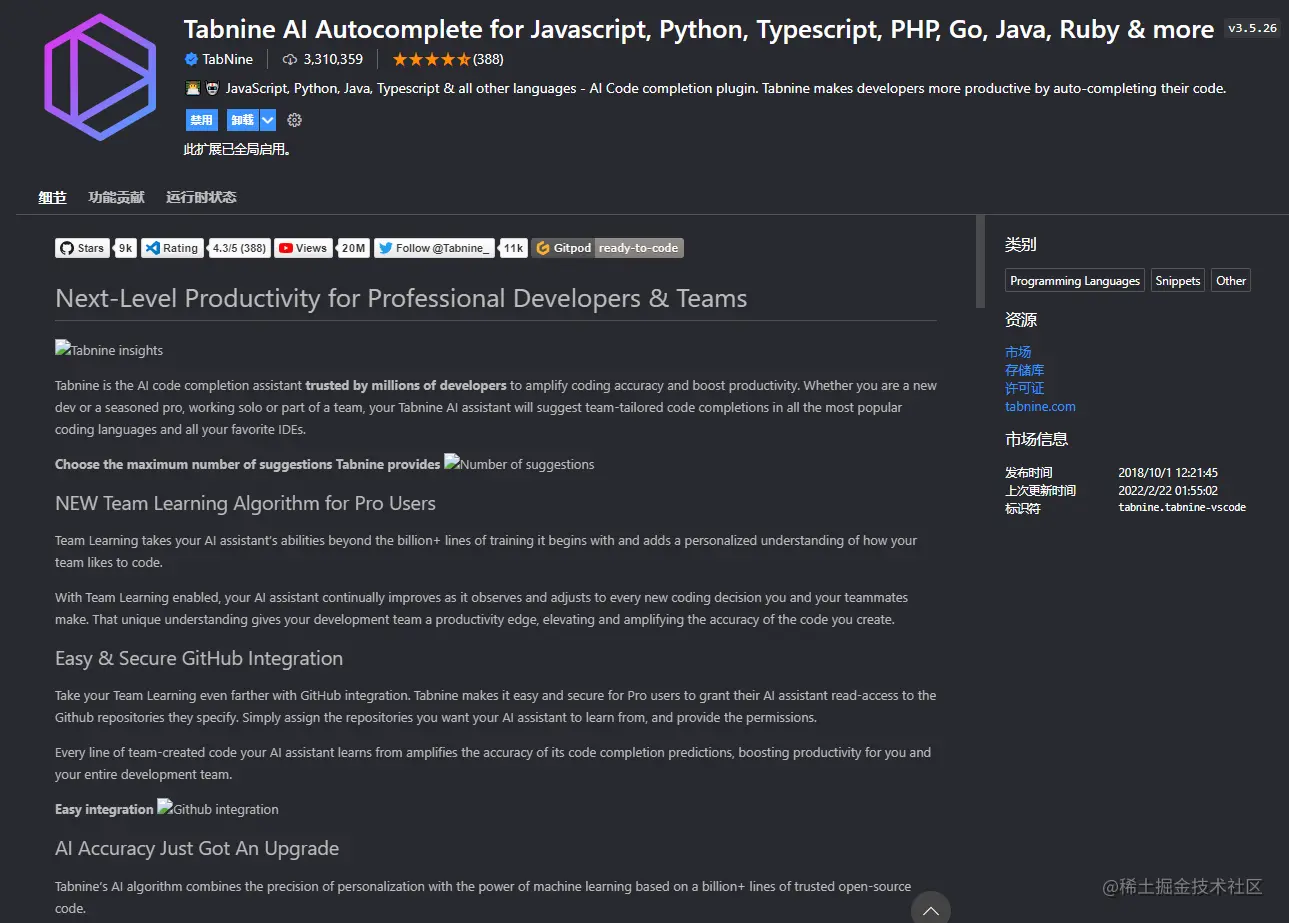Click the verified publisher badge beside TabNine
This screenshot has width=1289, height=923.
191,59
